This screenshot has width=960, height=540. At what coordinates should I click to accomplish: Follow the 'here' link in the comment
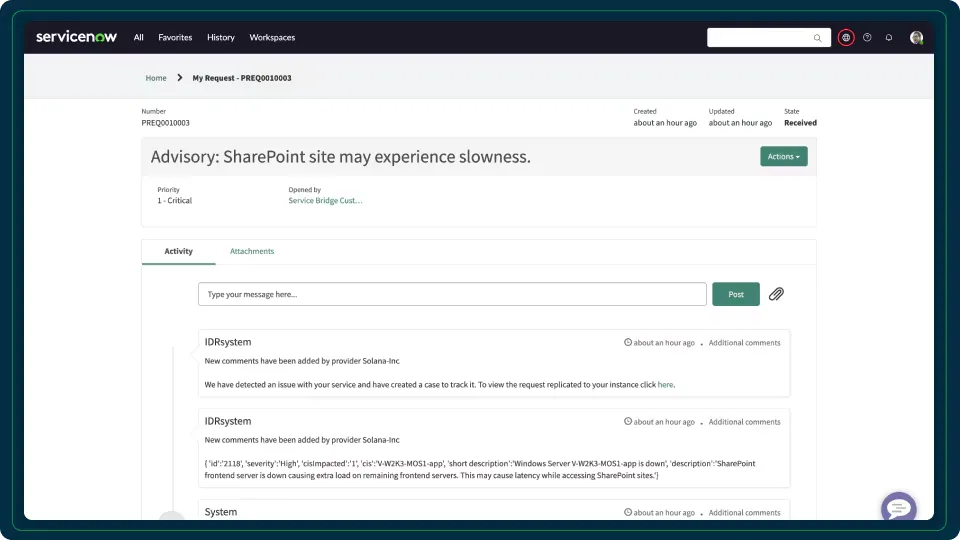click(665, 384)
